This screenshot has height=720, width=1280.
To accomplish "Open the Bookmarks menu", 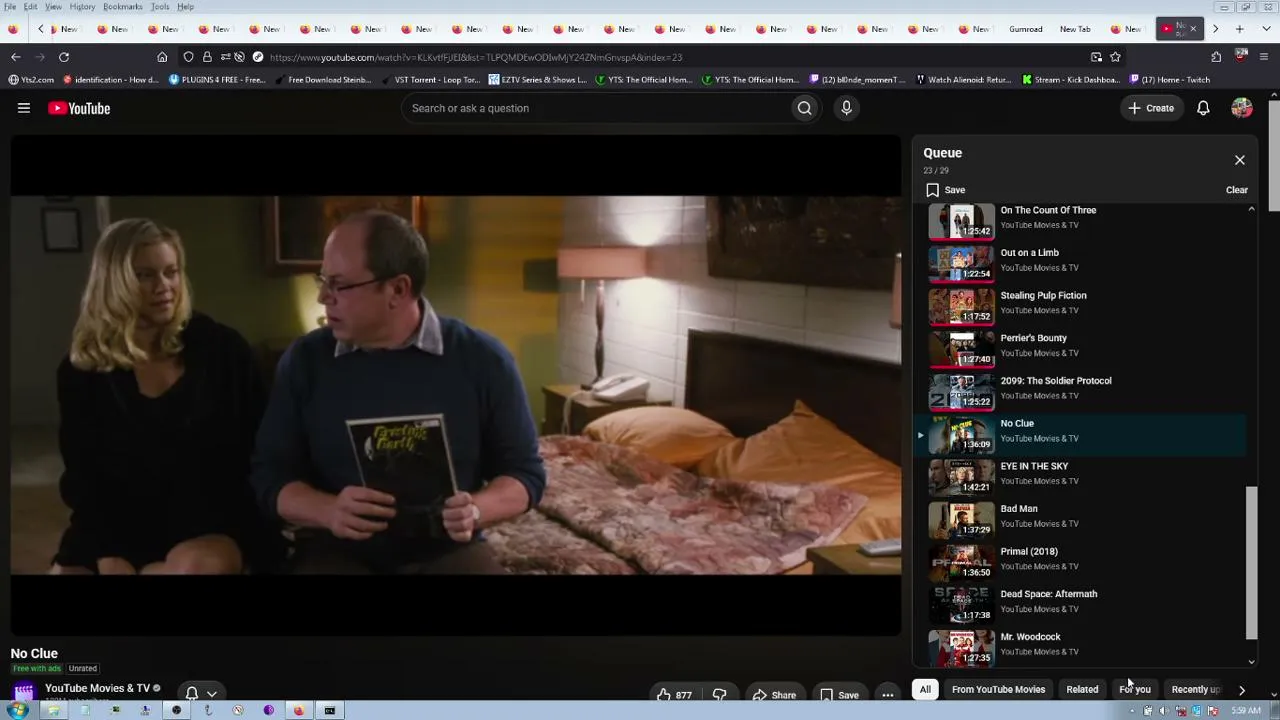I will pos(123,7).
